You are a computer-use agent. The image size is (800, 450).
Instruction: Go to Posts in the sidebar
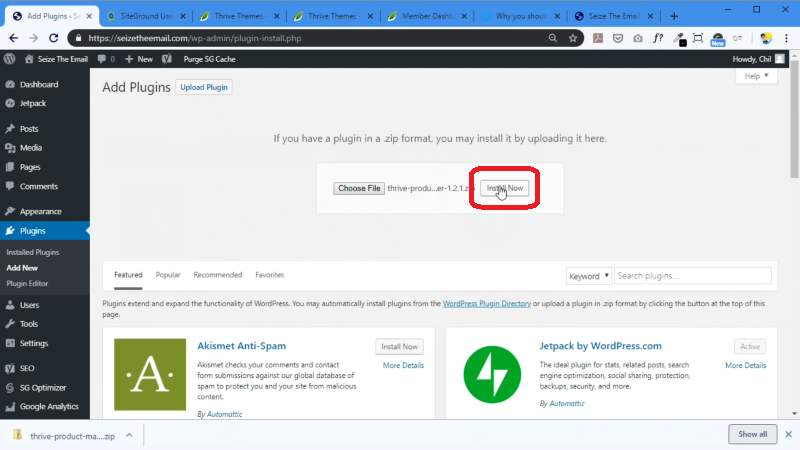coord(29,129)
